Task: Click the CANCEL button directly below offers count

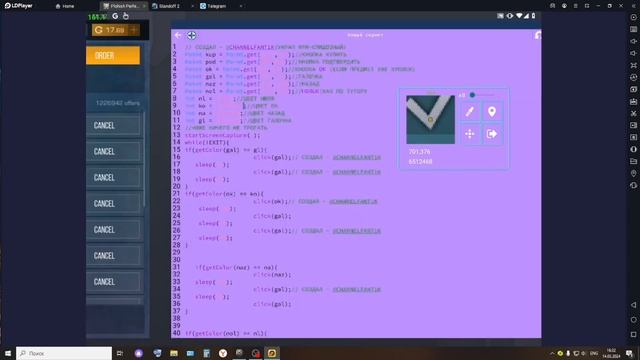Action: 113,126
